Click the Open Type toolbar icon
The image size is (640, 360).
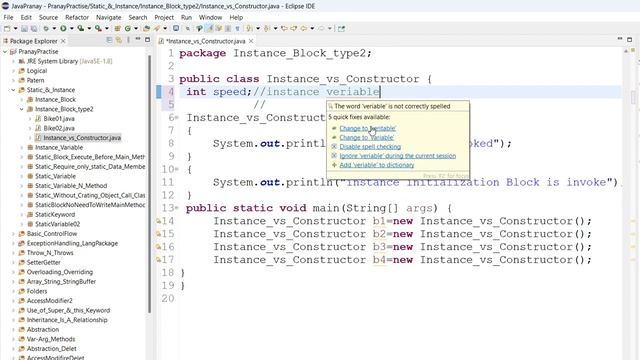[x=147, y=29]
